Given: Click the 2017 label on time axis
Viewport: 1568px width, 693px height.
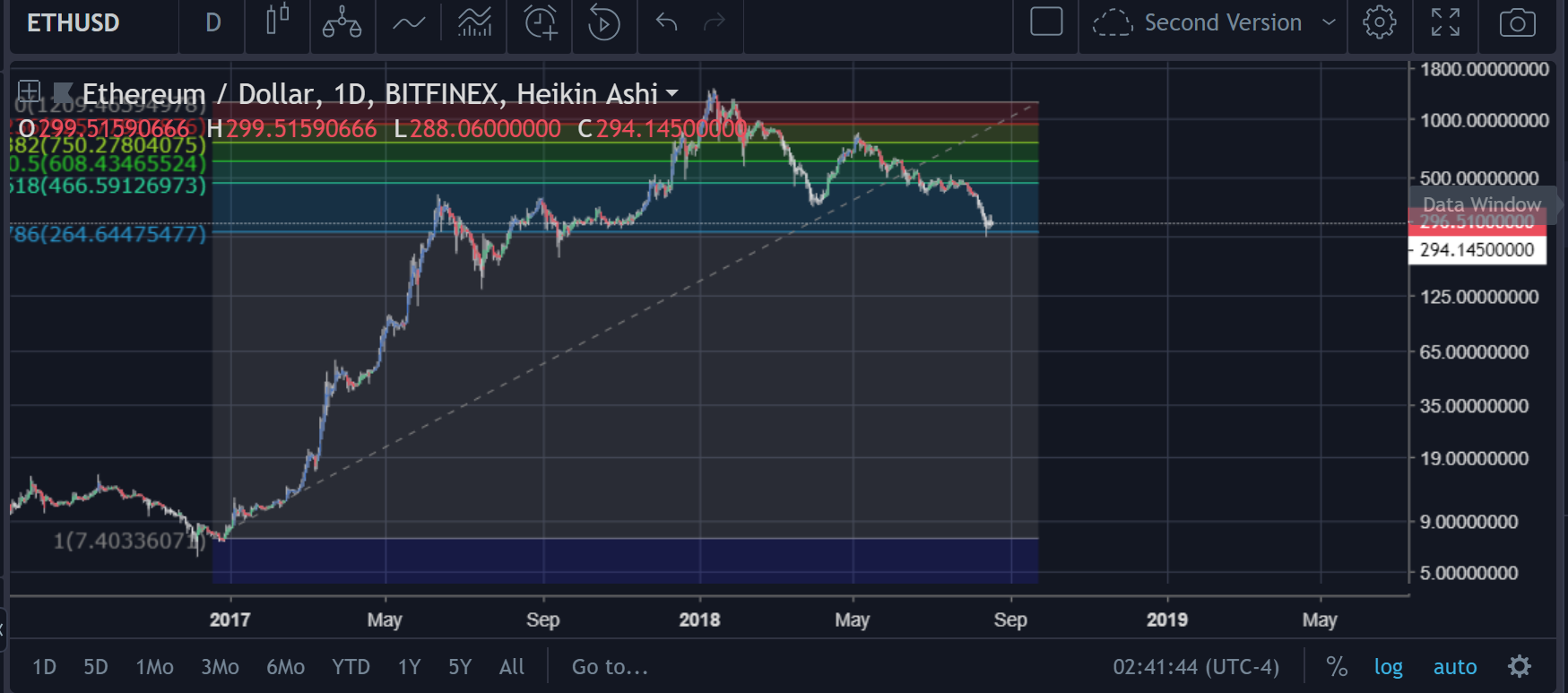Looking at the screenshot, I should [x=230, y=619].
